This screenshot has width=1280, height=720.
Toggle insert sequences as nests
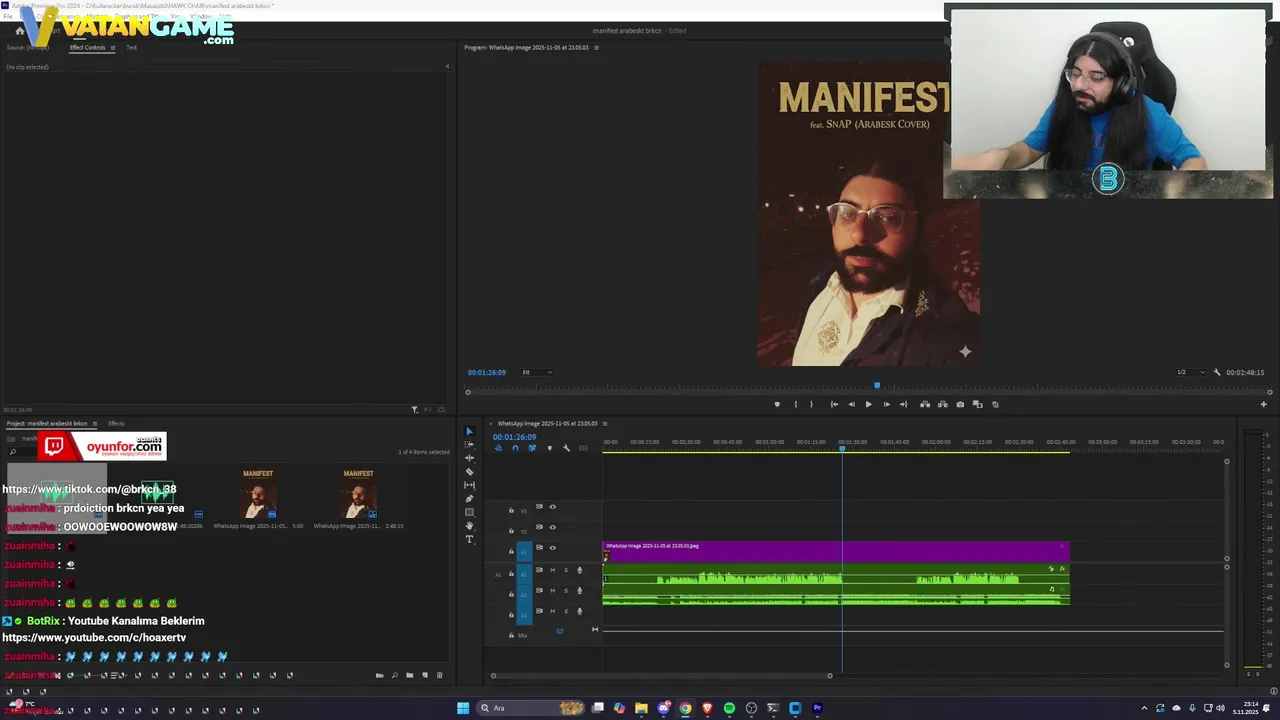498,448
